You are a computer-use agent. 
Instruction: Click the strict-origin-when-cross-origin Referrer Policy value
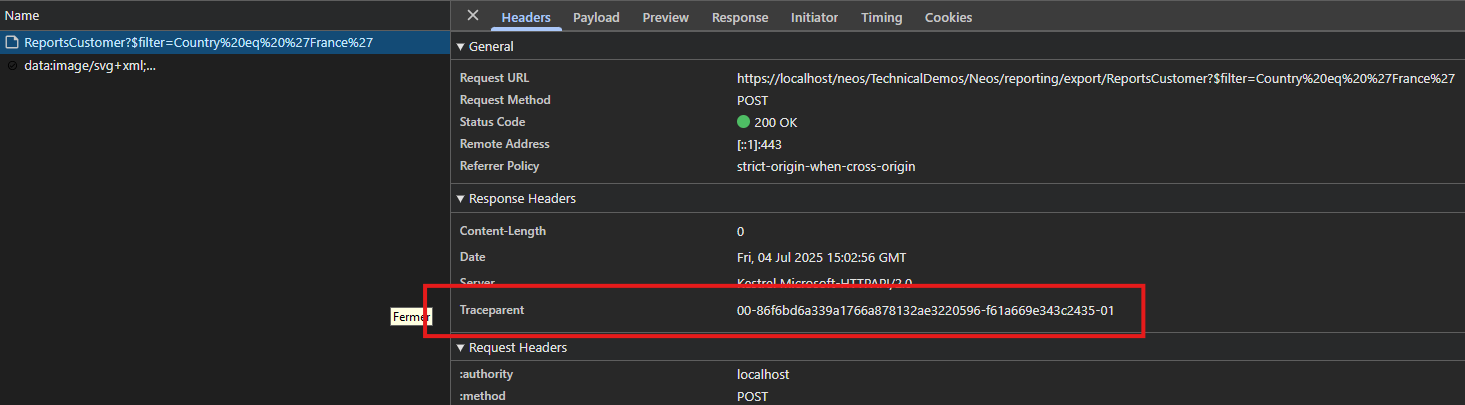click(826, 166)
